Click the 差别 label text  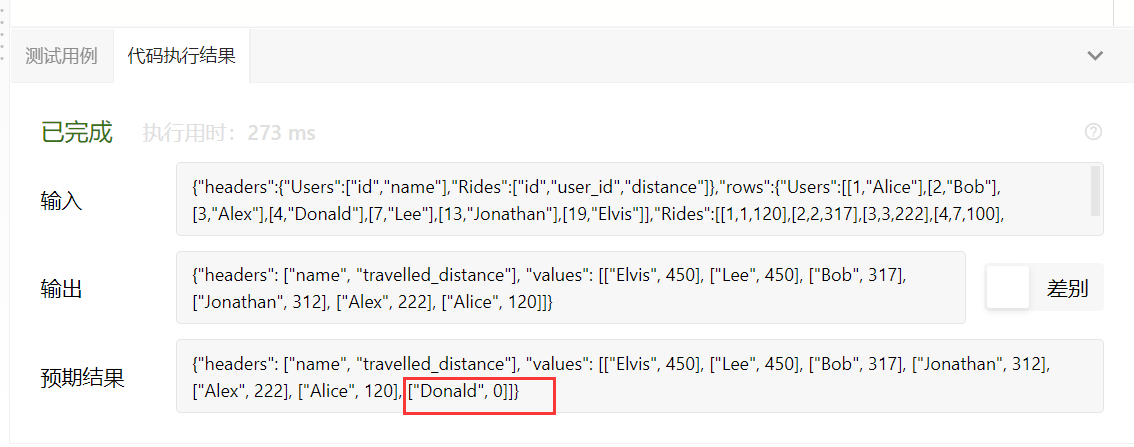1067,289
